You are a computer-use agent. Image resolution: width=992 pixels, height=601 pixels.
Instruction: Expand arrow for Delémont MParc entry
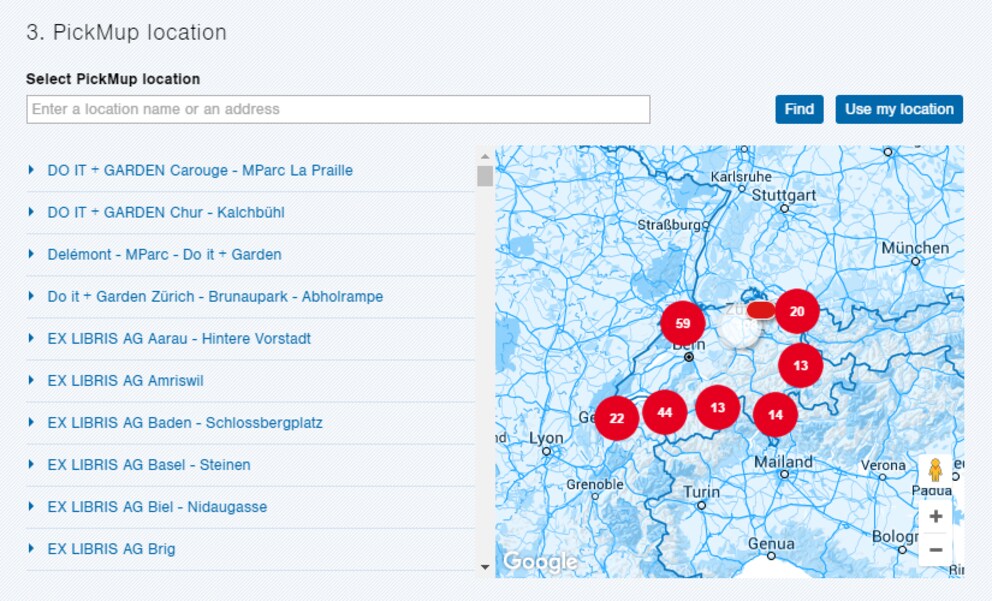(31, 254)
